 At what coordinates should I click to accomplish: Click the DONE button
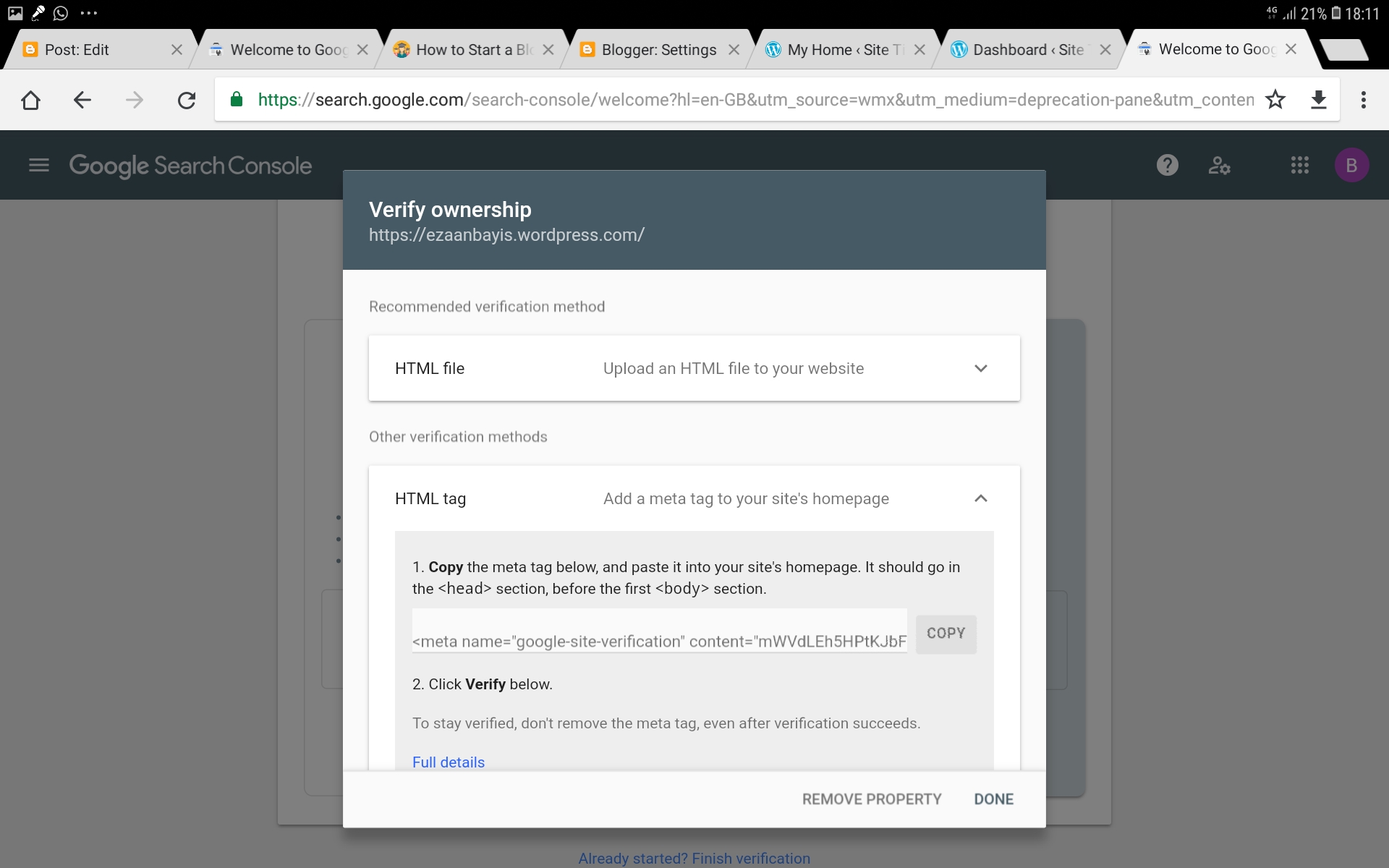coord(993,799)
